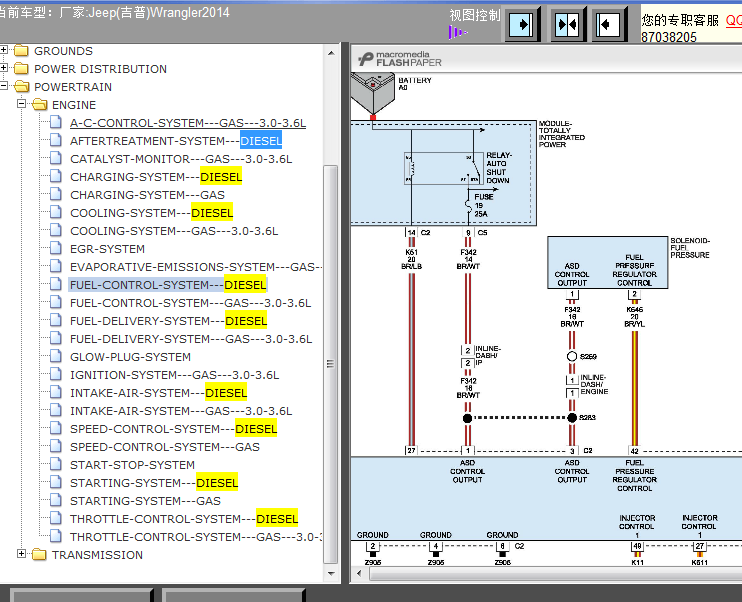This screenshot has height=602, width=742.
Task: Select the POWER DISTRIBUTION folder label
Action: click(100, 69)
